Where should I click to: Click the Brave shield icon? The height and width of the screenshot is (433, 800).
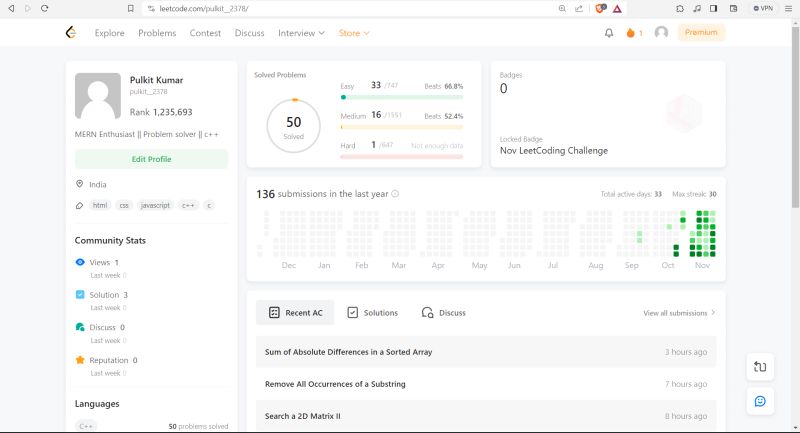[601, 9]
